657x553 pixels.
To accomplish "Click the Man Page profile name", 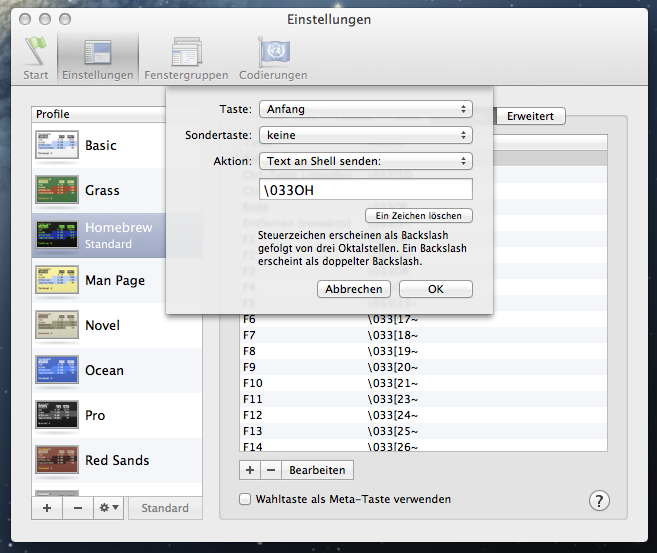I will [x=115, y=280].
